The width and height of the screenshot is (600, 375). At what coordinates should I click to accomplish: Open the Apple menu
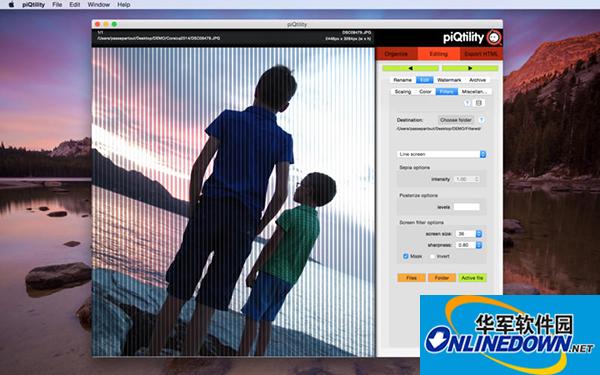(11, 5)
